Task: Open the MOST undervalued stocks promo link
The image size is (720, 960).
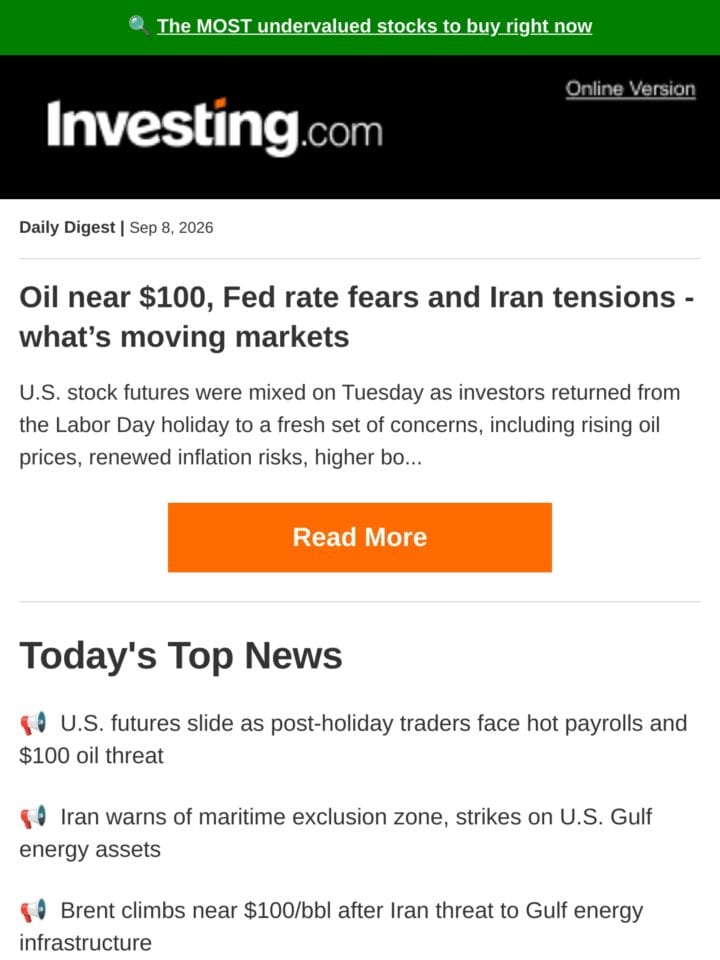Action: (374, 26)
